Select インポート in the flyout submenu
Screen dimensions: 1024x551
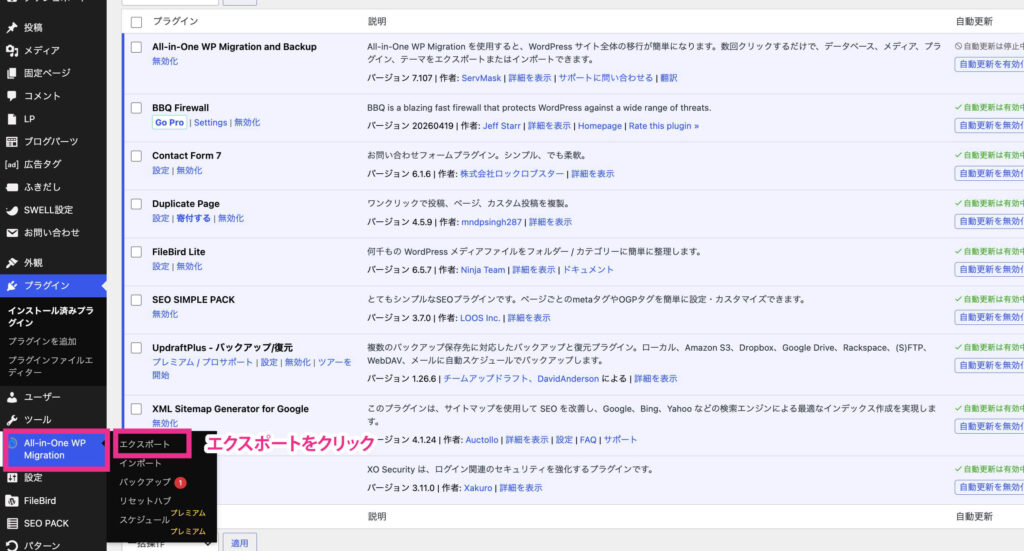pos(140,463)
